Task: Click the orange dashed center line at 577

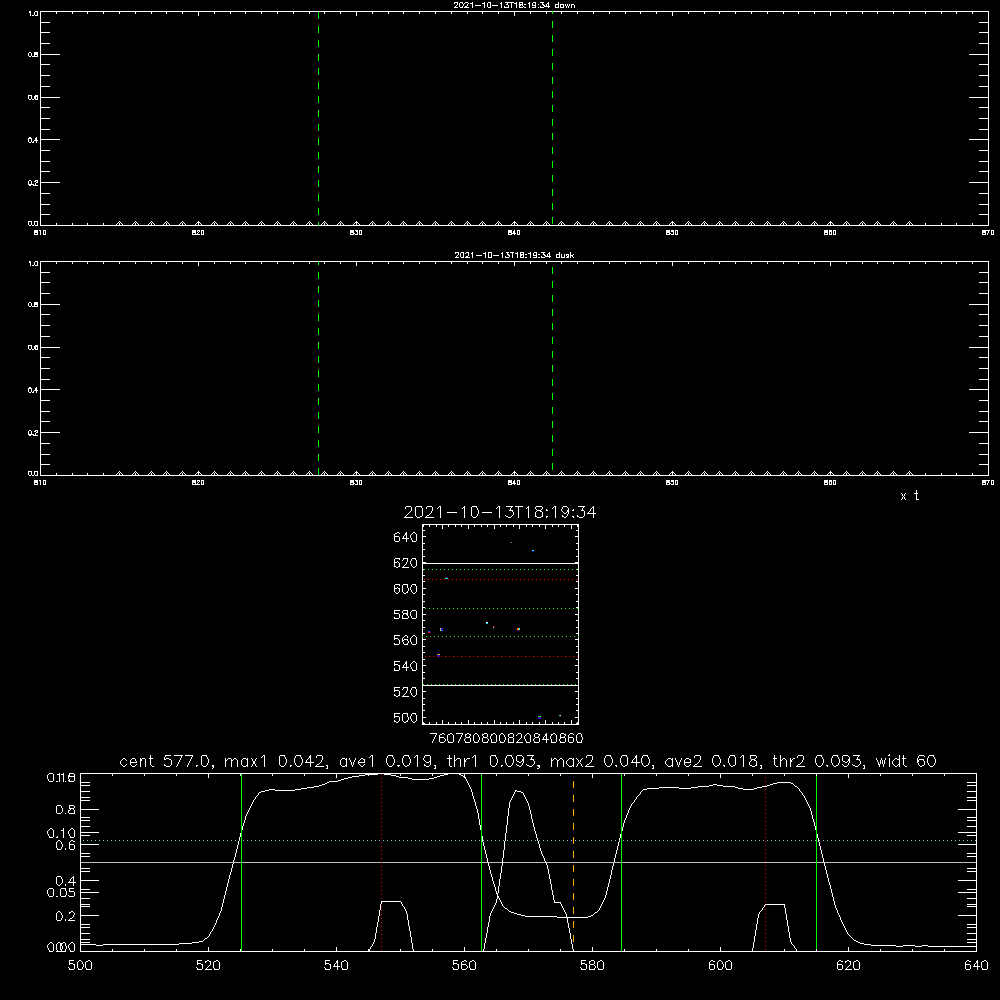Action: click(573, 862)
